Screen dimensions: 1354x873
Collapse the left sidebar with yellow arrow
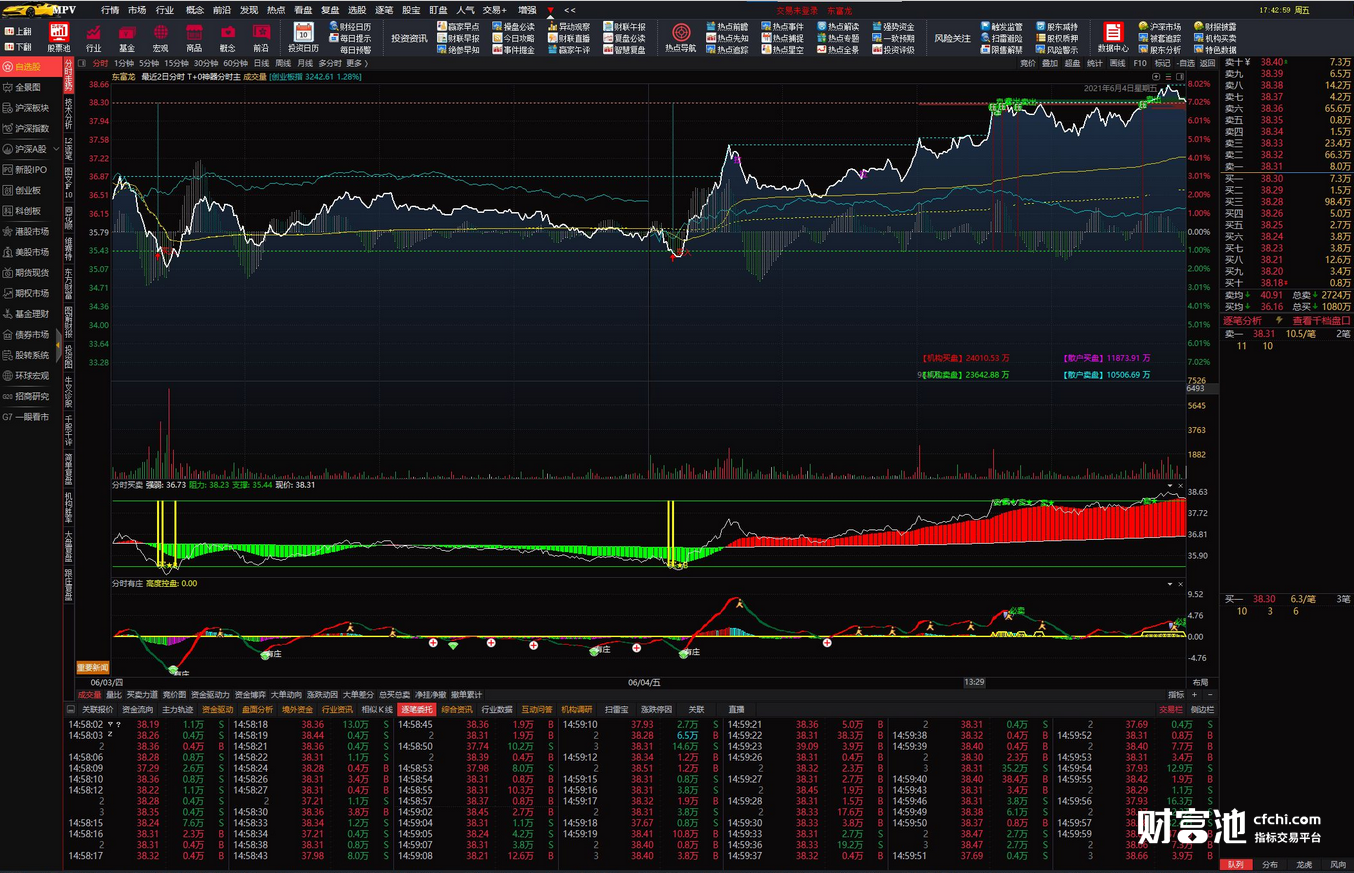click(x=58, y=346)
